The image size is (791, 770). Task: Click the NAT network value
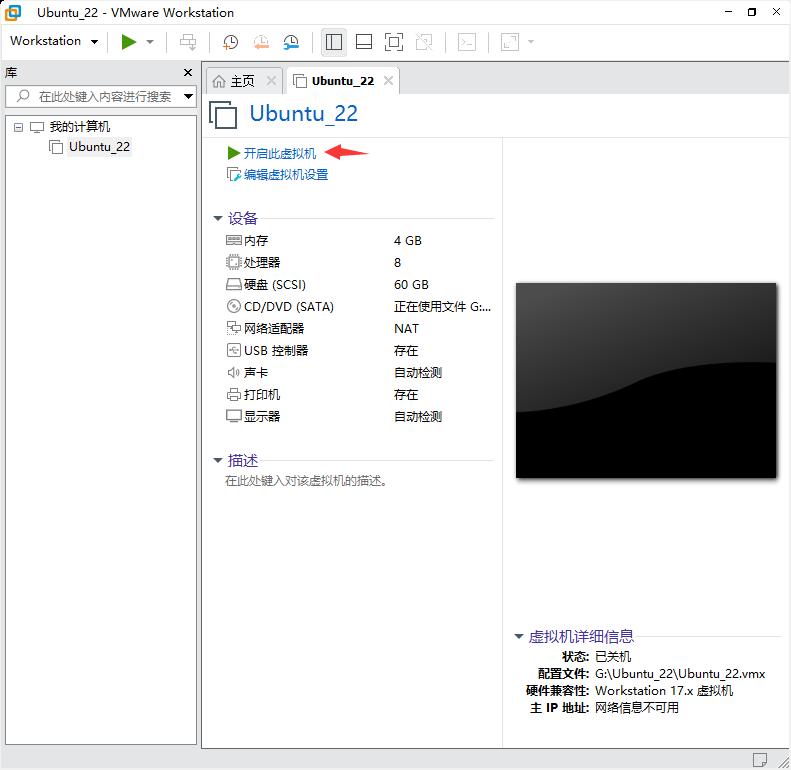click(x=406, y=328)
